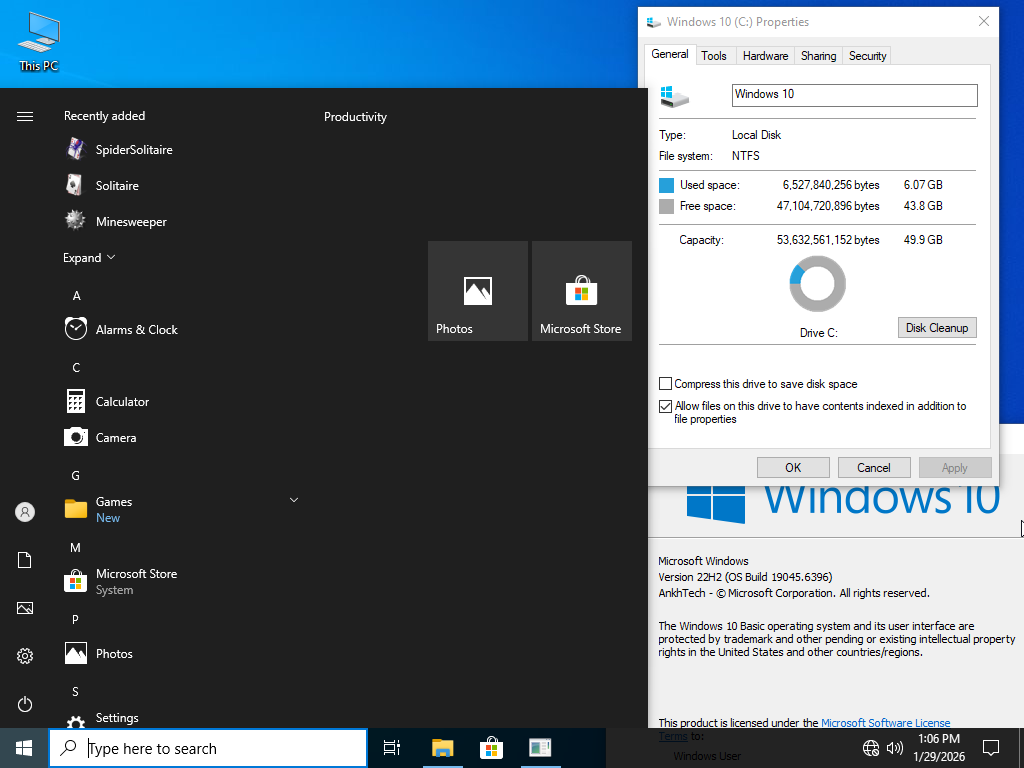Image resolution: width=1024 pixels, height=768 pixels.
Task: Toggle the power button in Start menu
Action: 24,704
